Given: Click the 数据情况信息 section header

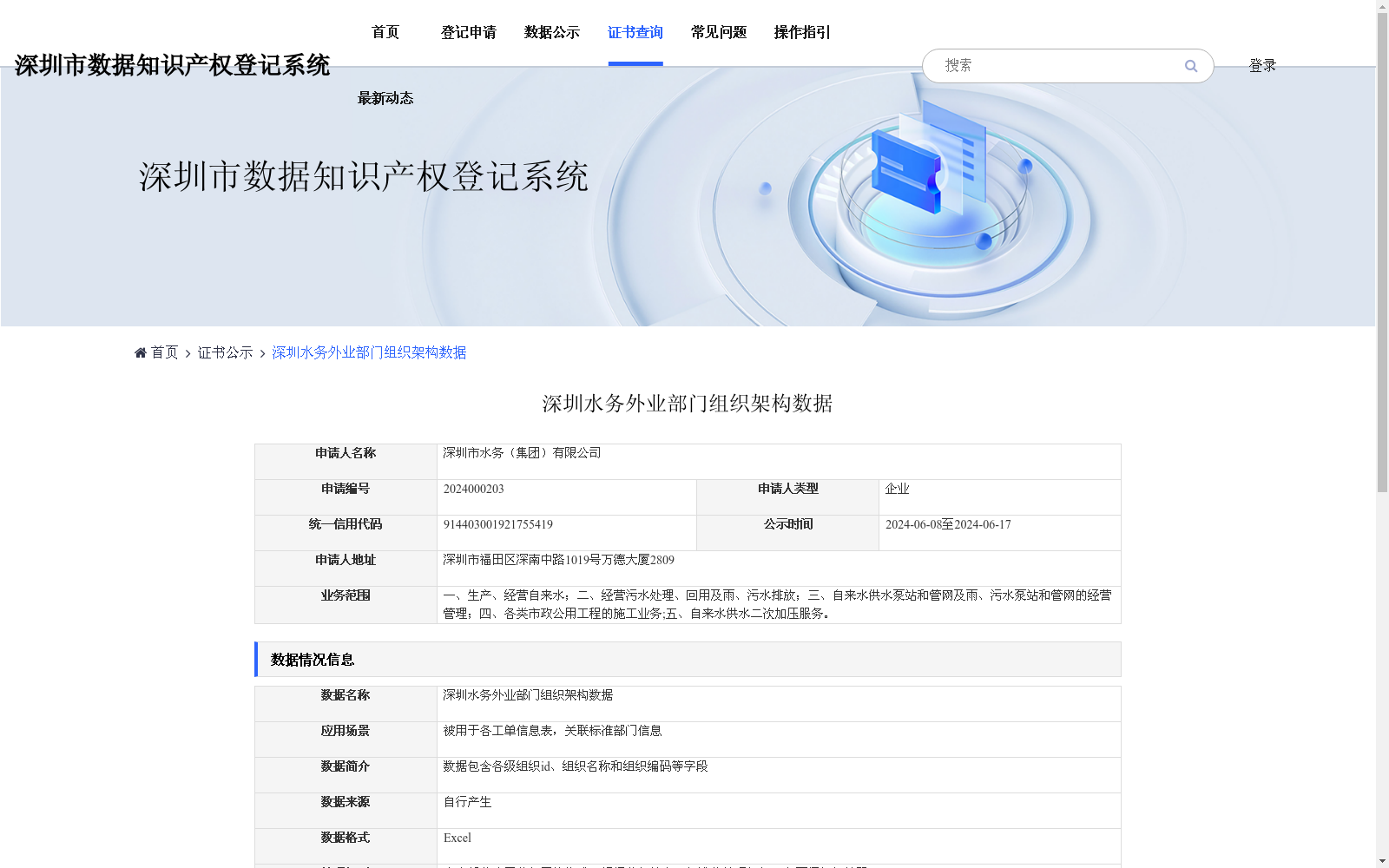Looking at the screenshot, I should pyautogui.click(x=688, y=660).
